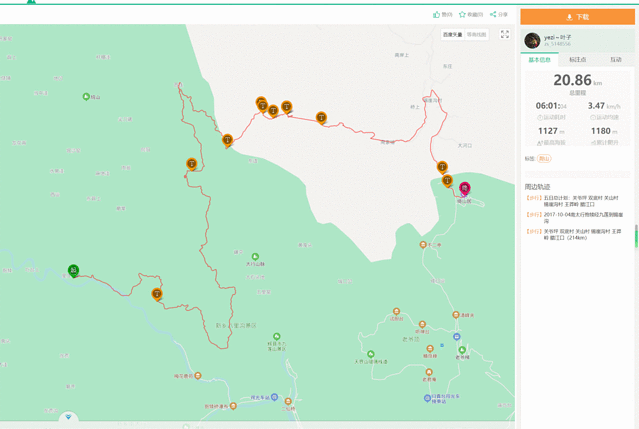The height and width of the screenshot is (429, 639).
Task: Click the orange download button
Action: point(577,17)
